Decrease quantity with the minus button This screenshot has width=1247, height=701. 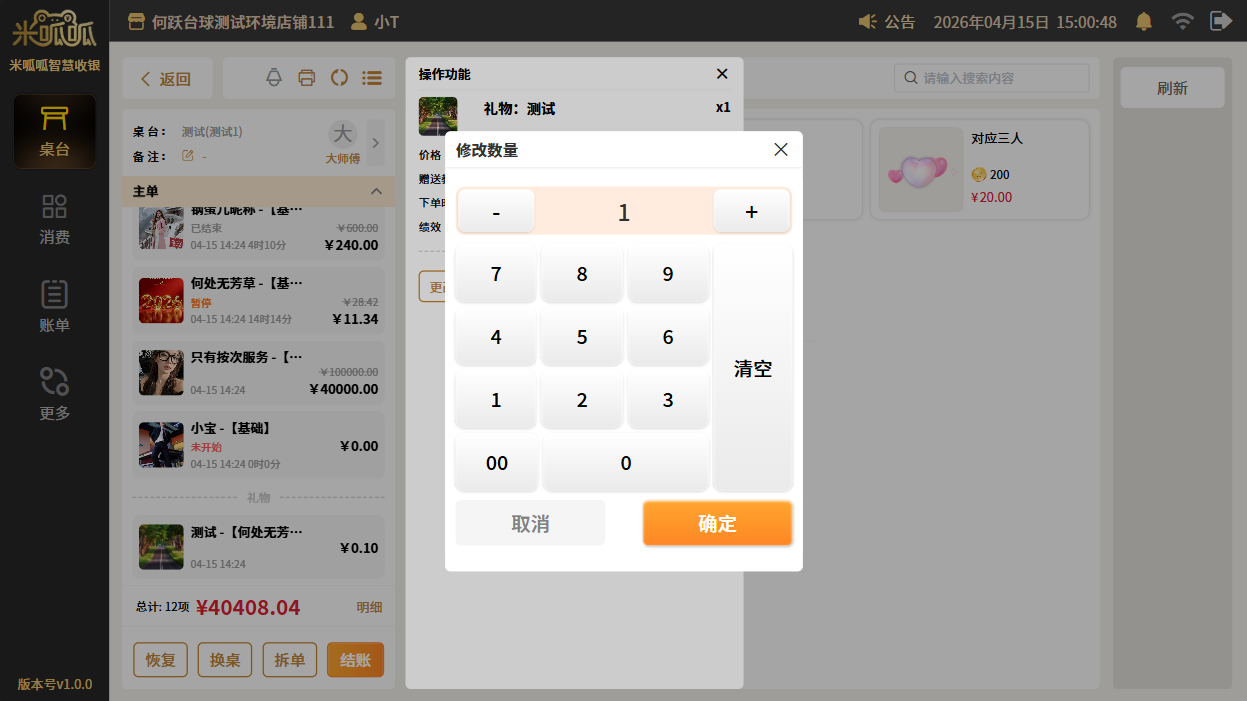pos(496,211)
